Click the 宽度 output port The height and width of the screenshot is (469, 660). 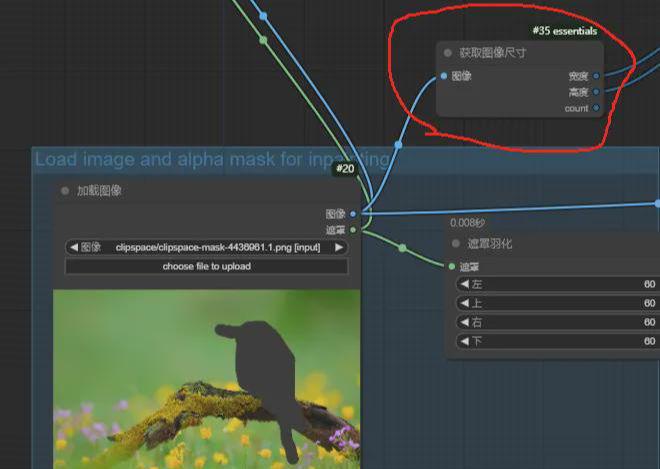[x=596, y=76]
